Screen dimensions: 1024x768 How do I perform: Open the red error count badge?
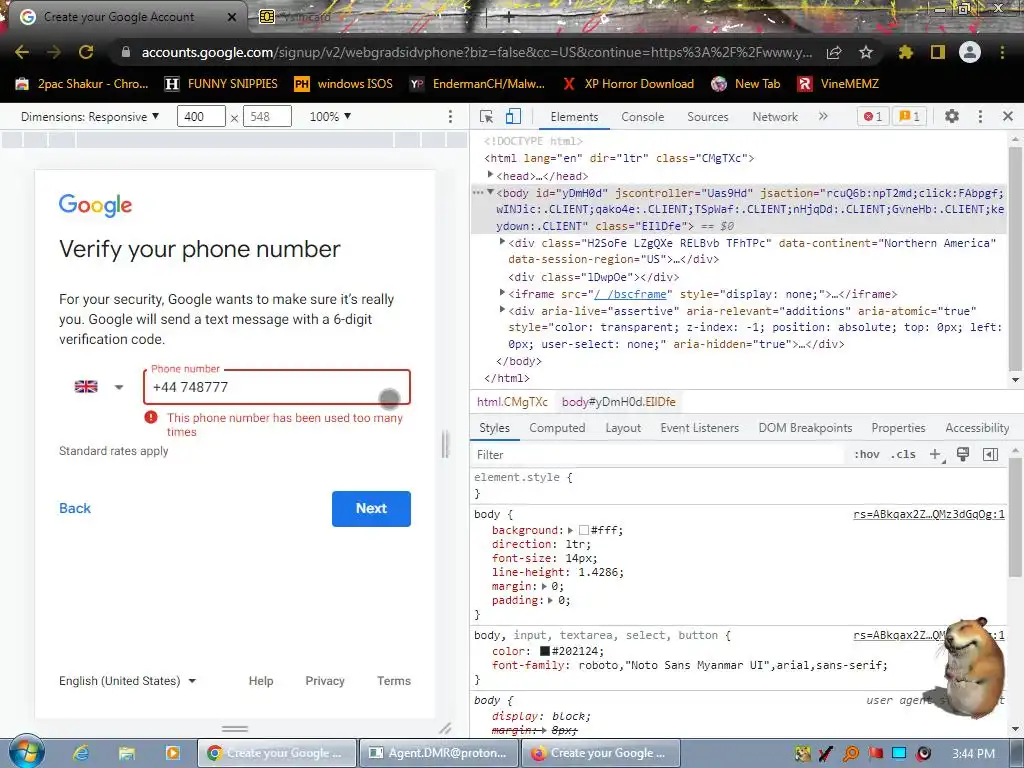tap(873, 116)
